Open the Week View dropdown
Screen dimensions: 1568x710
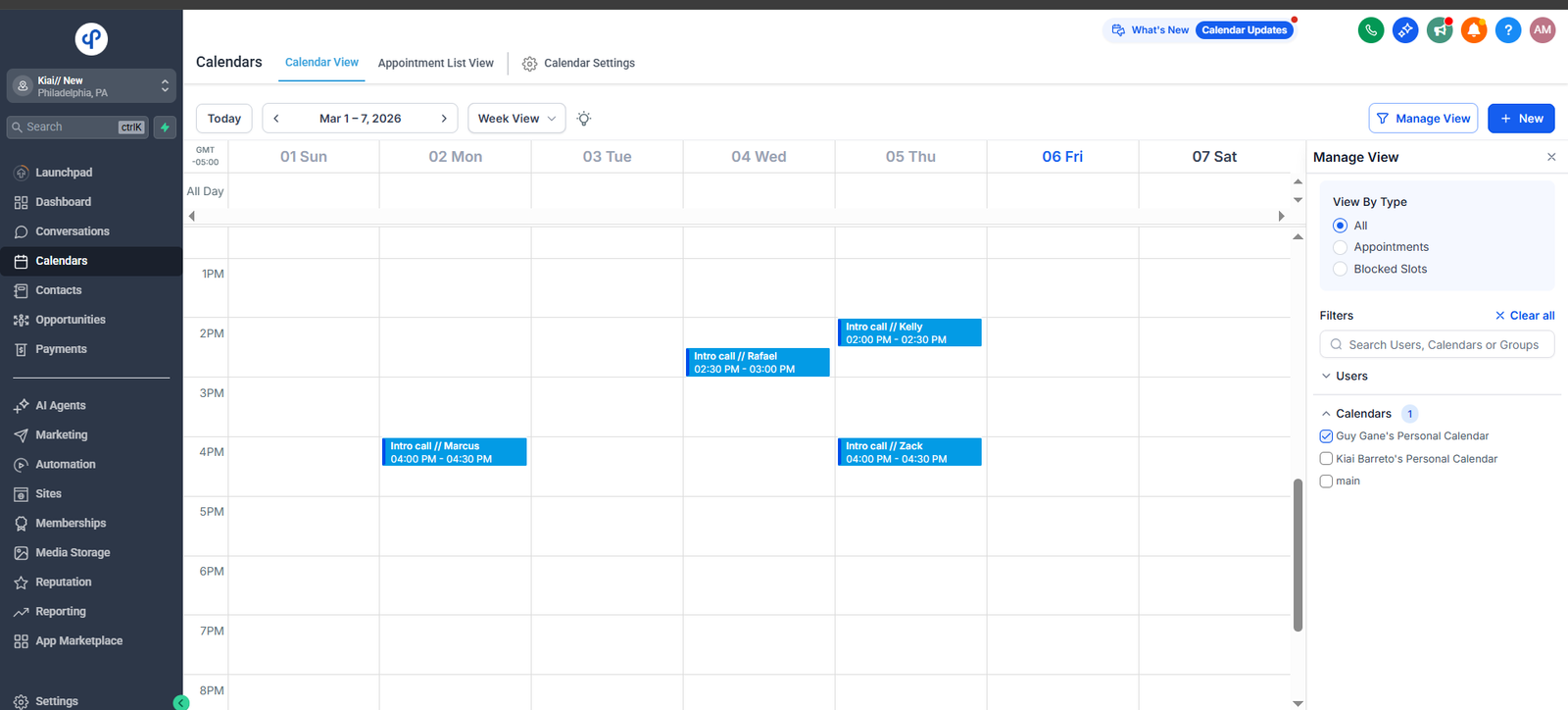click(x=516, y=119)
